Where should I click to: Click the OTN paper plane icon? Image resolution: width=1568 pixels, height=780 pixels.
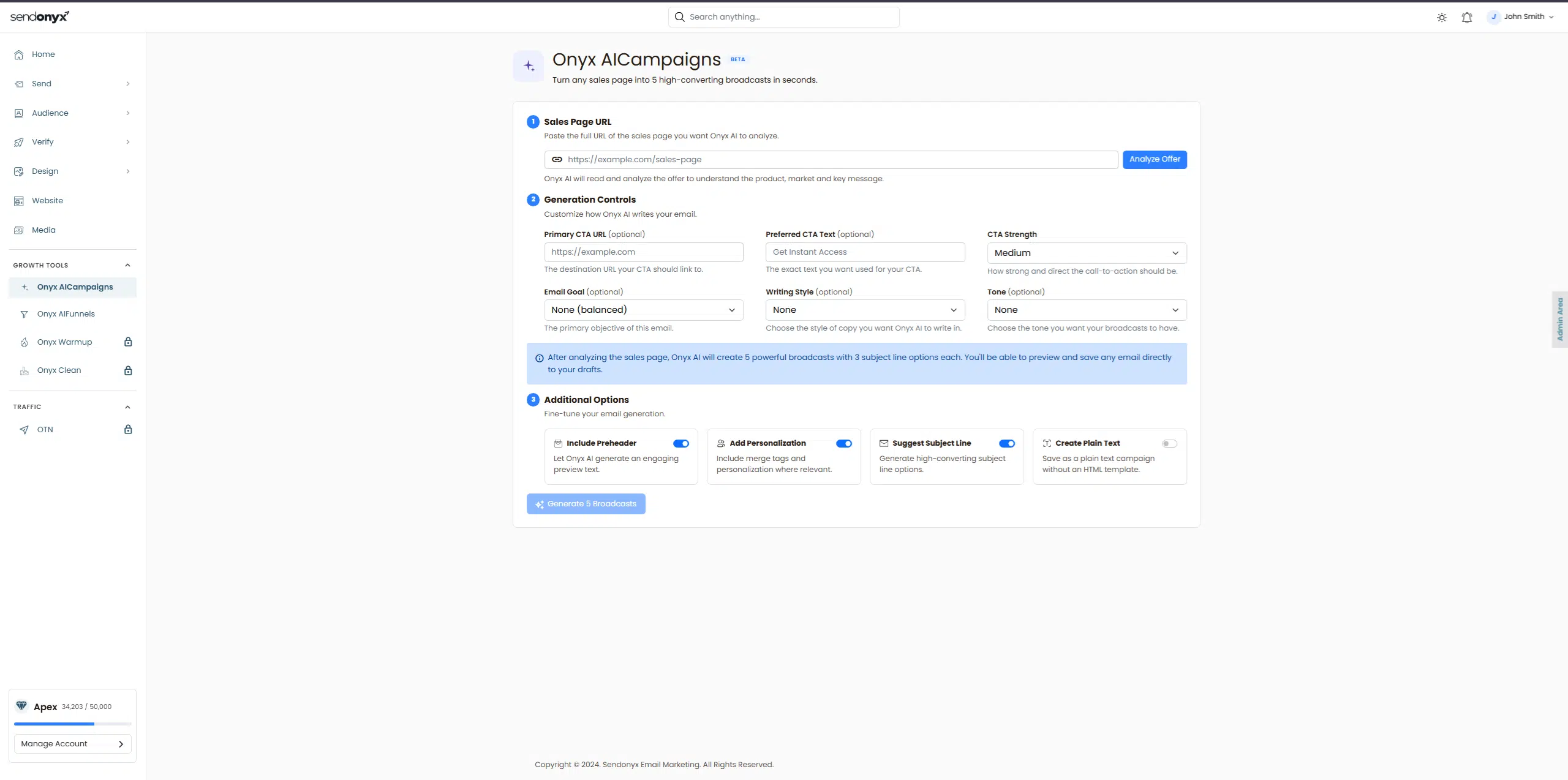point(24,430)
